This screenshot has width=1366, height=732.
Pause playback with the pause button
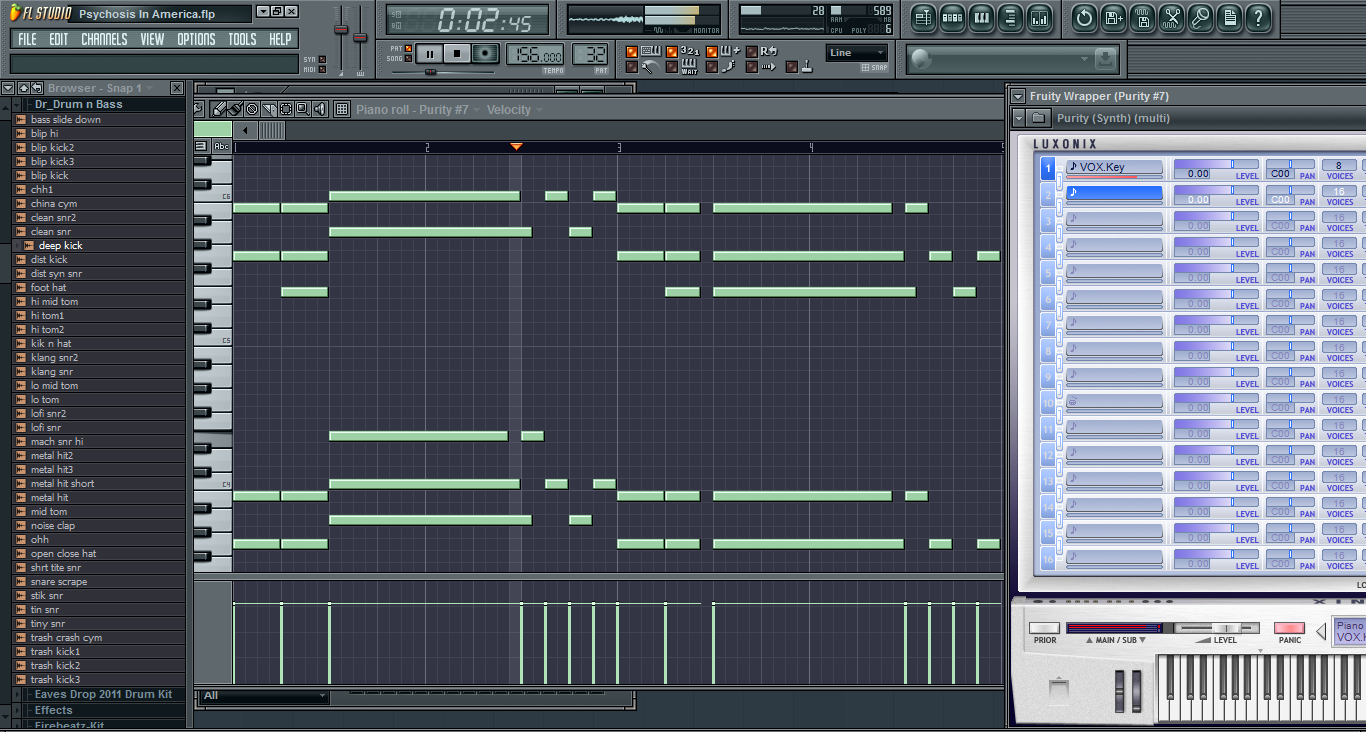[x=429, y=54]
